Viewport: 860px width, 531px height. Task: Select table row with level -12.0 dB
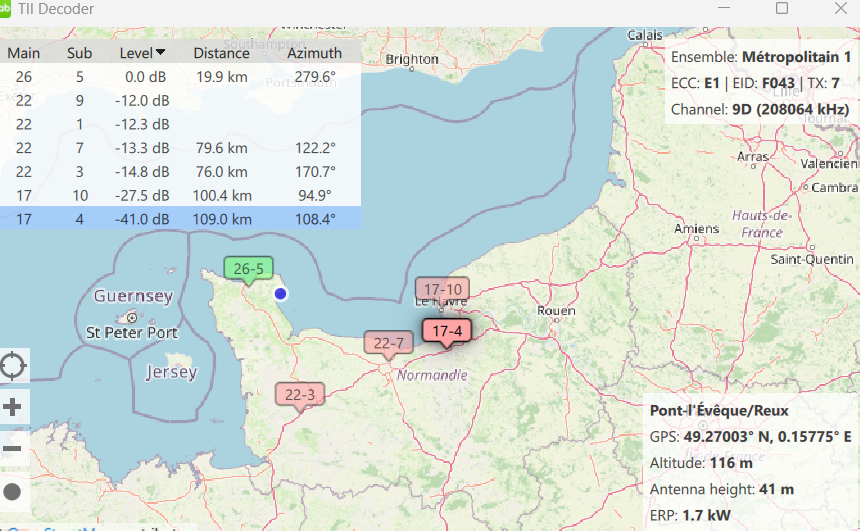[x=180, y=100]
